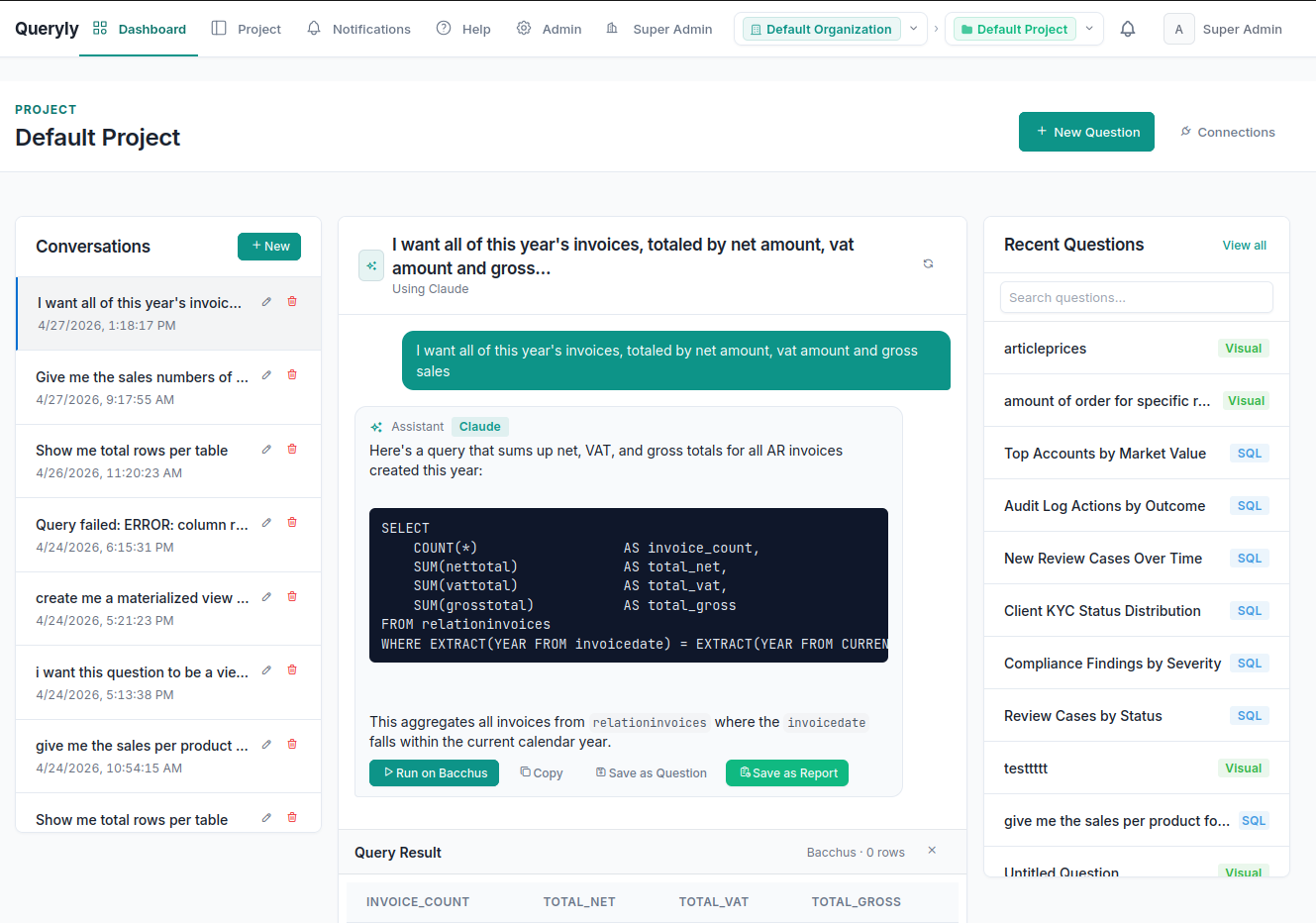Switch to the Admin tab

coord(550,30)
